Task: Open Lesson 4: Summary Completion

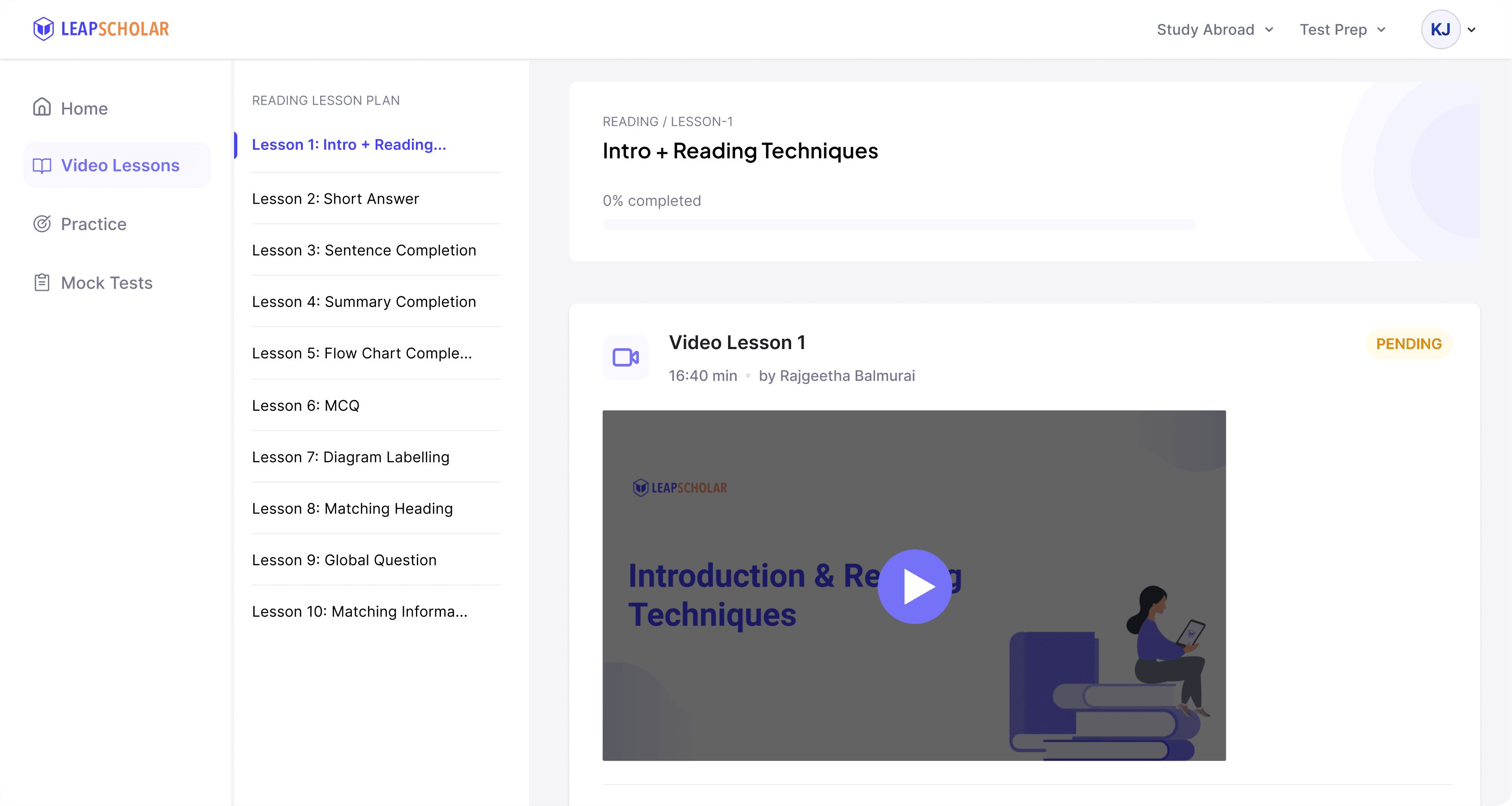Action: (364, 302)
